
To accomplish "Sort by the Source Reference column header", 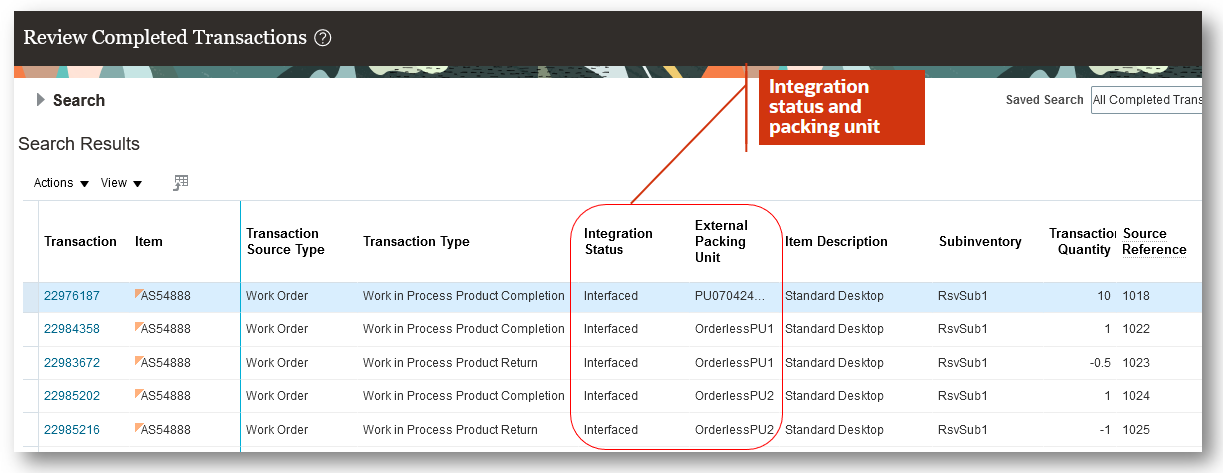I will (1155, 241).
